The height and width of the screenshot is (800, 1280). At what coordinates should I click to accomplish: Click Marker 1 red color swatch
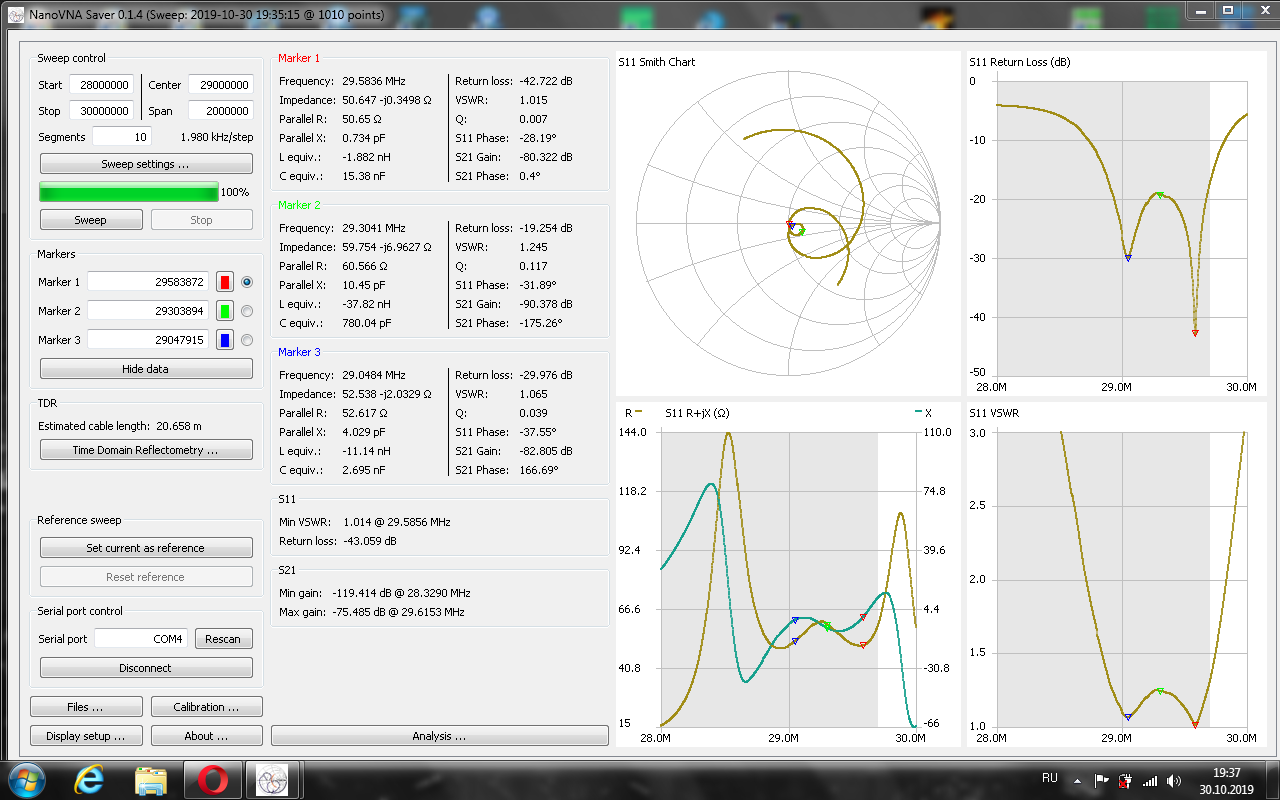coord(225,282)
